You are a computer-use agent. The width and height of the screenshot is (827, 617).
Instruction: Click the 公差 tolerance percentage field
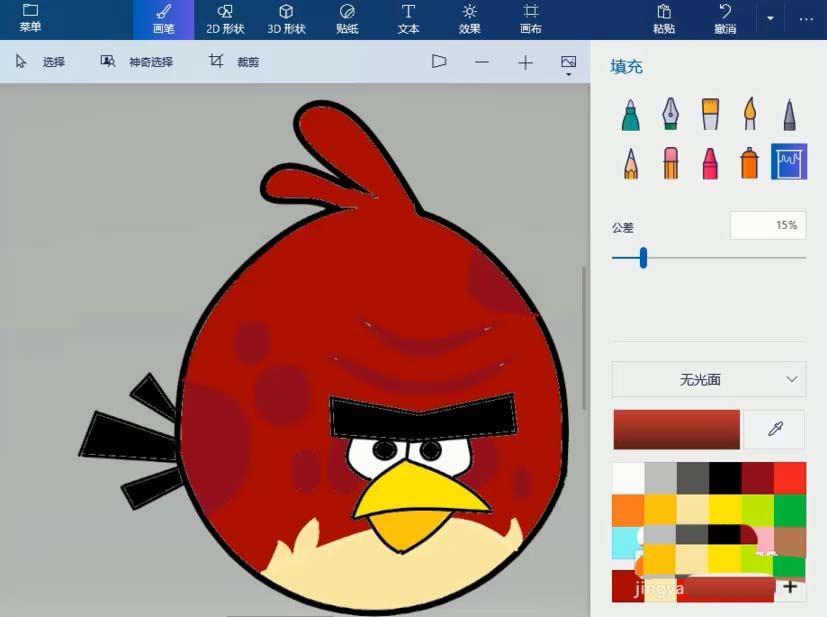[x=768, y=225]
